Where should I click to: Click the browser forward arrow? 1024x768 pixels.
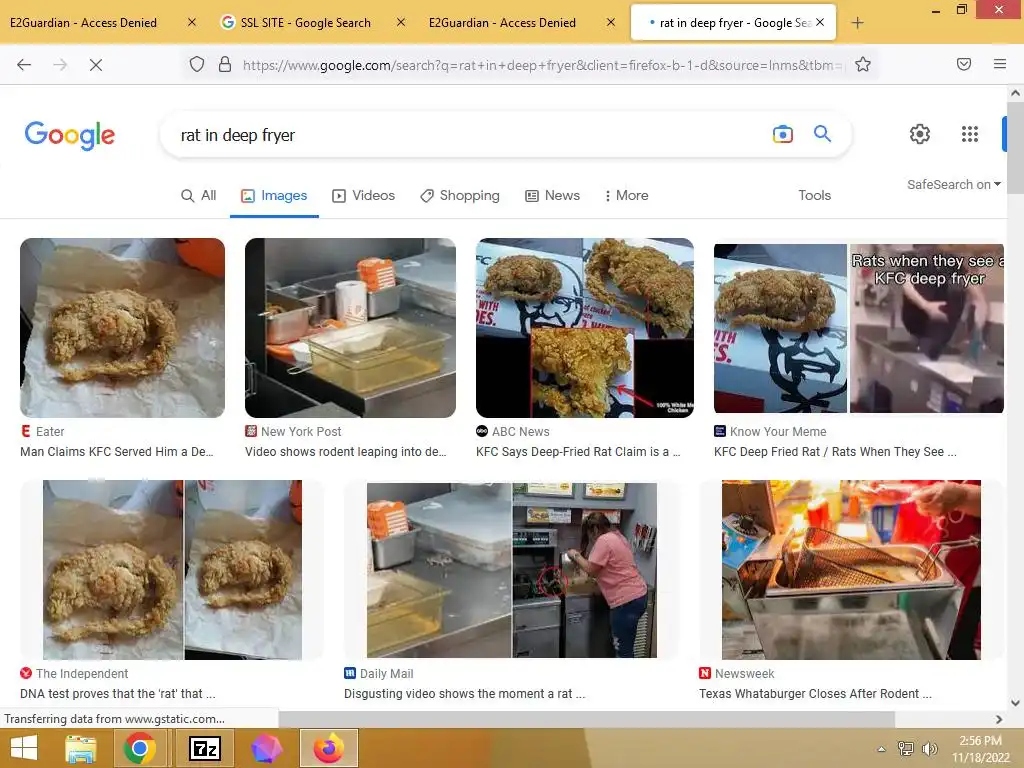coord(60,65)
